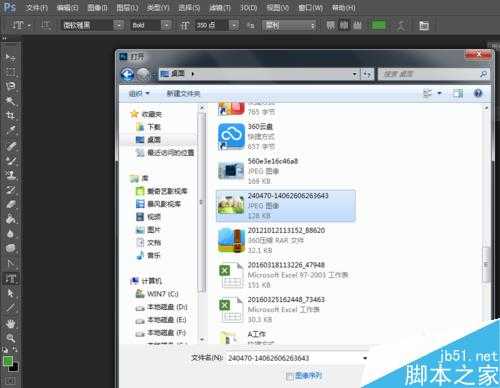The height and width of the screenshot is (388, 500).
Task: Open the Bold font style dropdown
Action: tap(166, 25)
